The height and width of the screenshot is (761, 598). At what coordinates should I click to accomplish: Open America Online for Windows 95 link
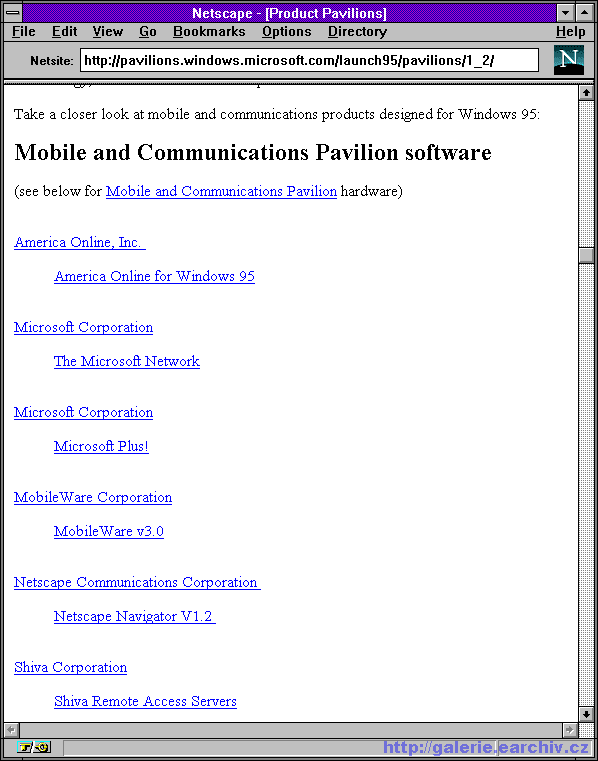point(154,276)
